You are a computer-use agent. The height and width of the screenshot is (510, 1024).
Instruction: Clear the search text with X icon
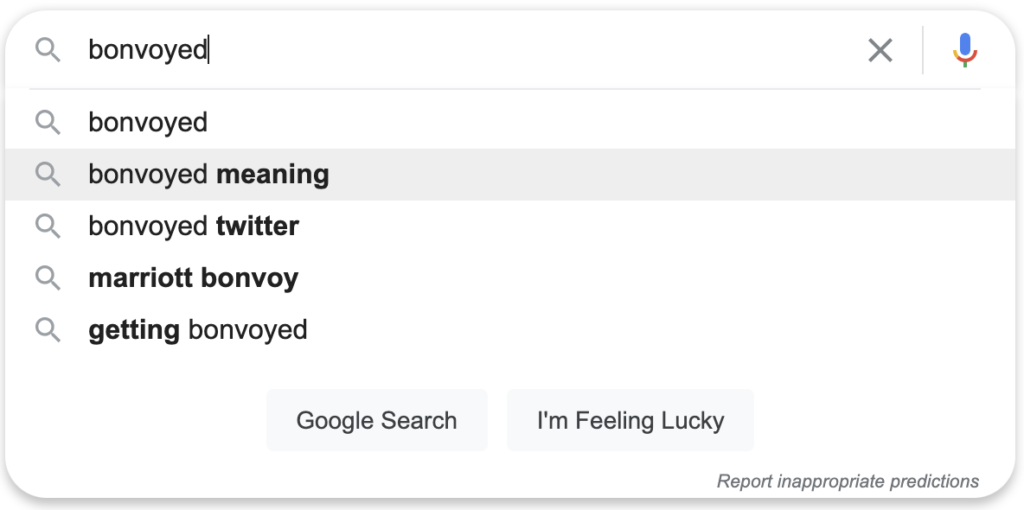click(880, 50)
